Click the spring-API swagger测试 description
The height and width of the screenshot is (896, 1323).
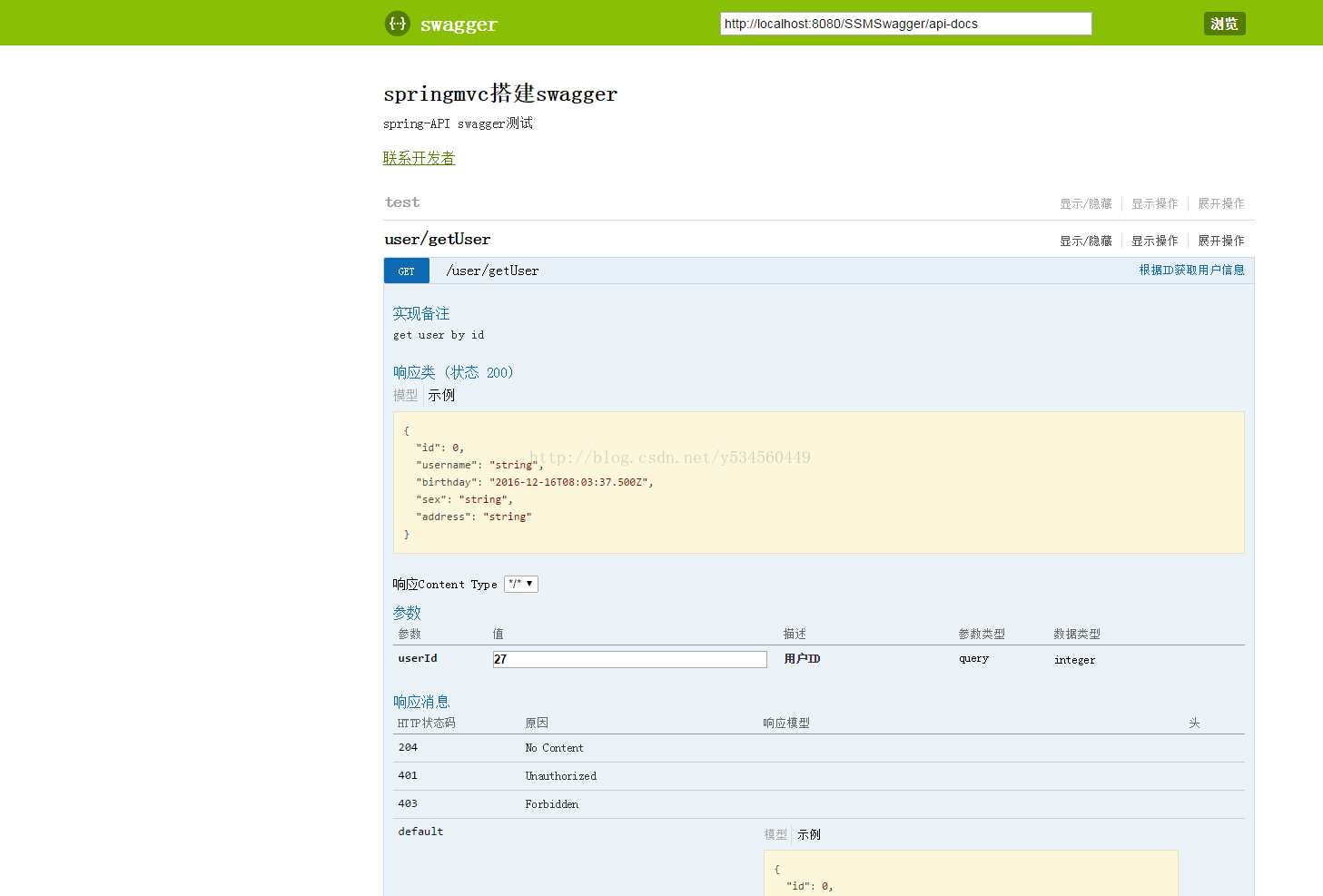(458, 123)
